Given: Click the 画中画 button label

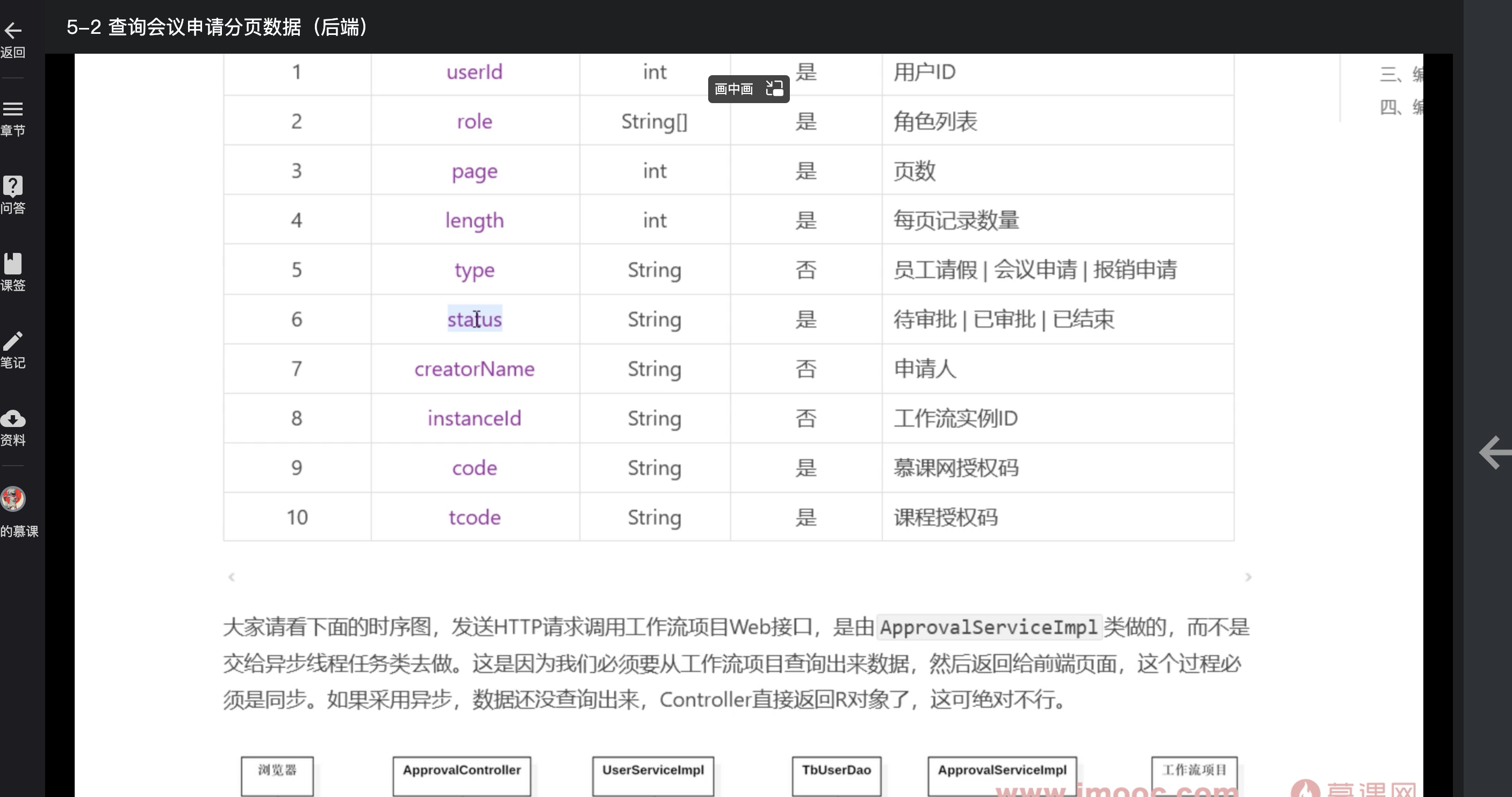Looking at the screenshot, I should coord(733,89).
